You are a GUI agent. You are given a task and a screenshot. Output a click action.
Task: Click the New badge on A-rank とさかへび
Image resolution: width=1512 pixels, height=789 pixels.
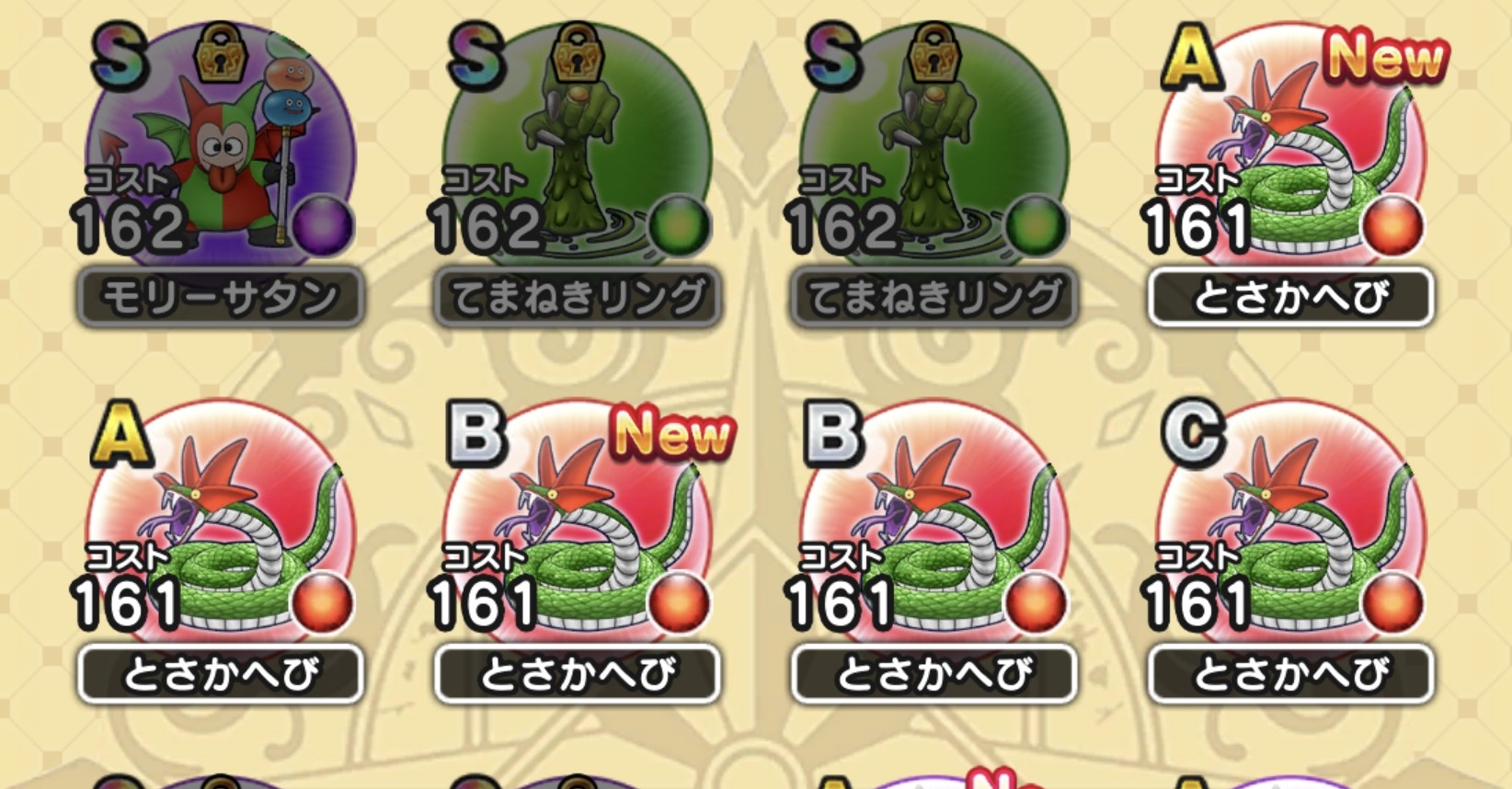1386,57
